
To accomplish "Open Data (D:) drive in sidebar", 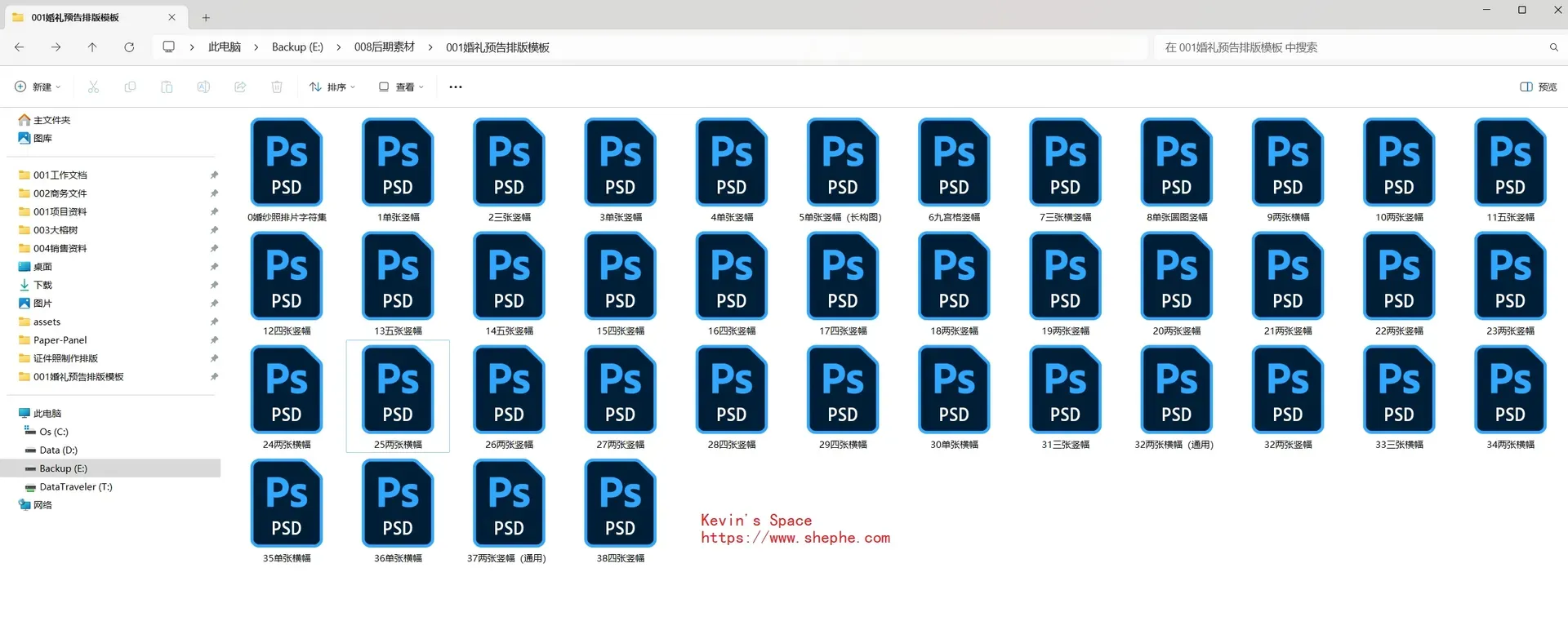I will click(x=58, y=450).
